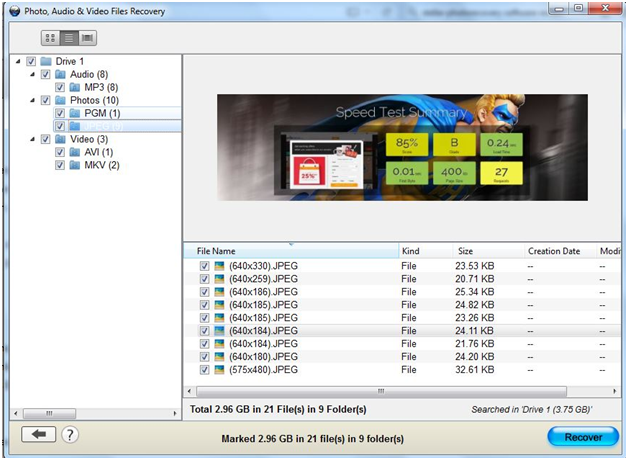Click the Speed Test Summary preview image
This screenshot has width=628, height=460.
pos(402,147)
